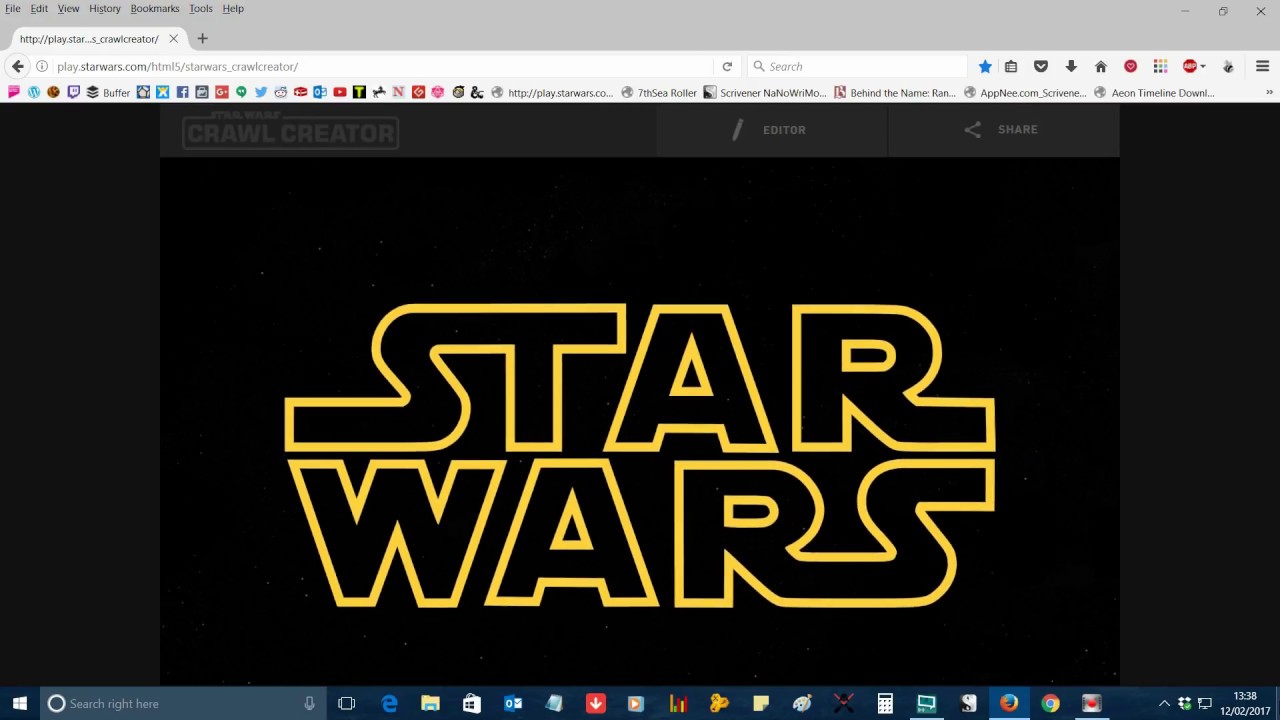
Task: Open the Twitter bookmark
Action: click(x=261, y=92)
